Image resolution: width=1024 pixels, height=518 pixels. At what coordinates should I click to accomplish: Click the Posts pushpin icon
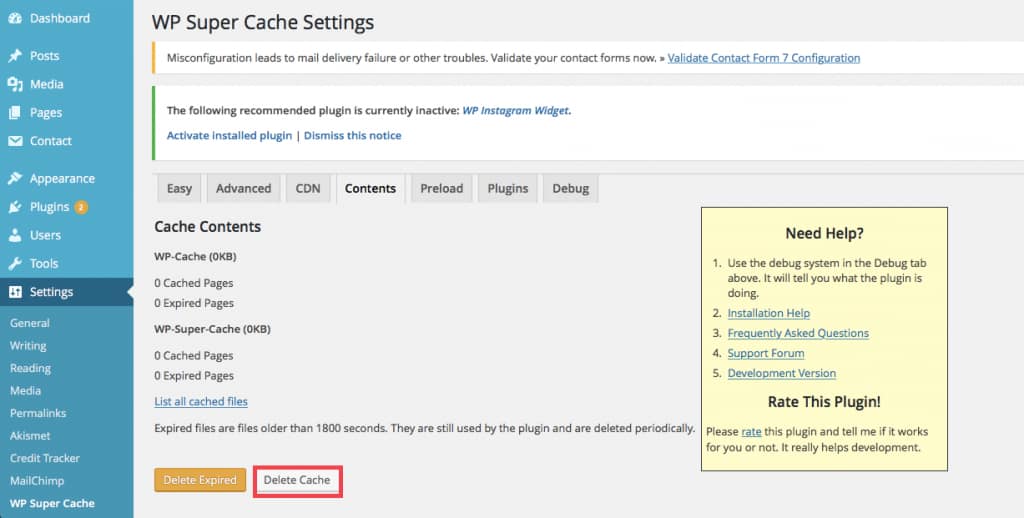[15, 56]
